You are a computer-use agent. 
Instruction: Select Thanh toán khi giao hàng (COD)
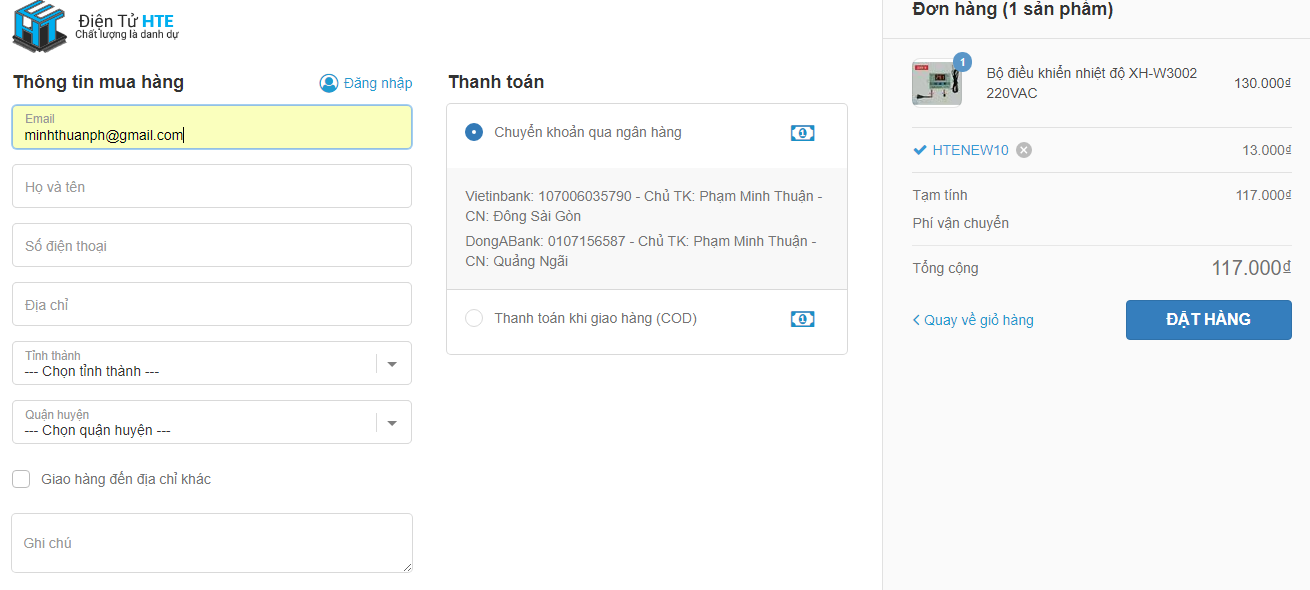coord(474,318)
